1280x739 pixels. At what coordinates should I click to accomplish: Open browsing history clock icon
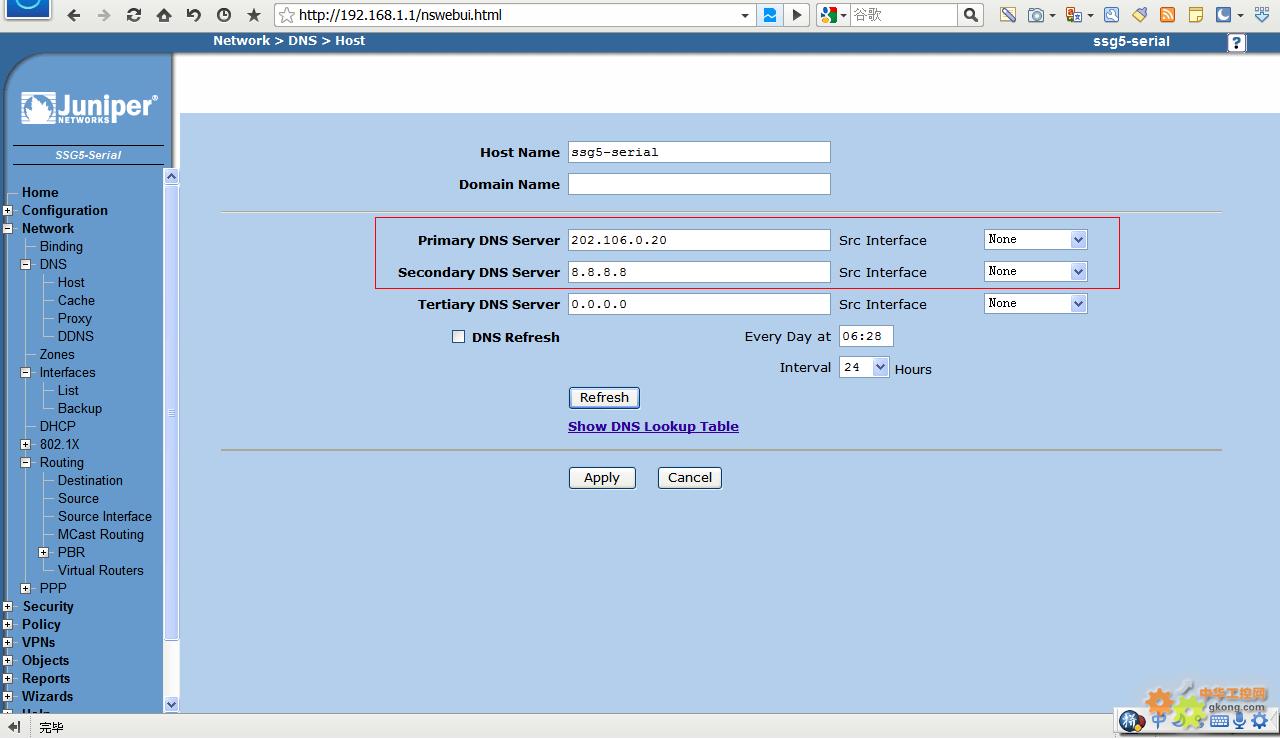click(x=224, y=15)
